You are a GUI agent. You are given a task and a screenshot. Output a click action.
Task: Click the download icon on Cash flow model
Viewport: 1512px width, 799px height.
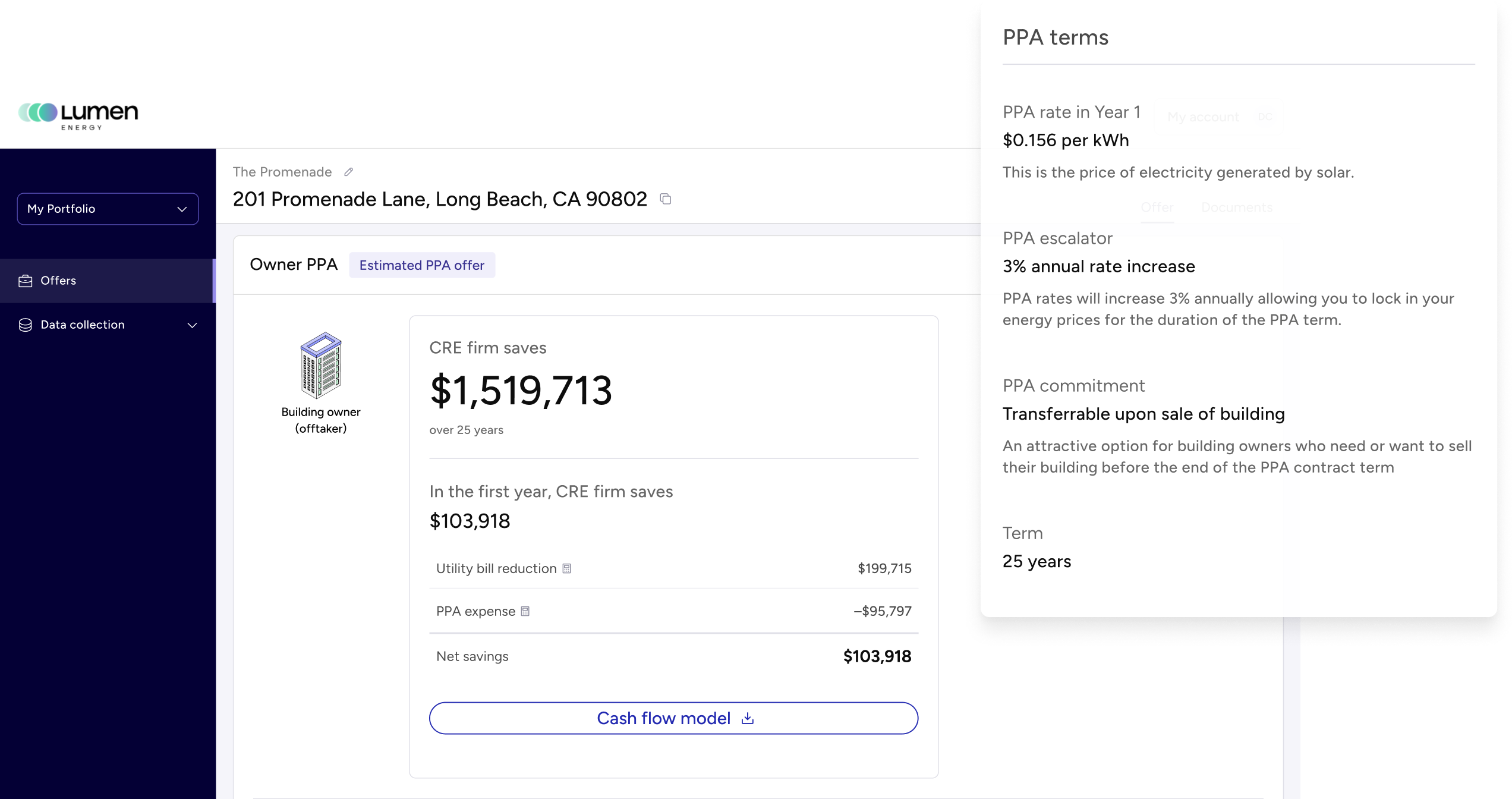748,718
